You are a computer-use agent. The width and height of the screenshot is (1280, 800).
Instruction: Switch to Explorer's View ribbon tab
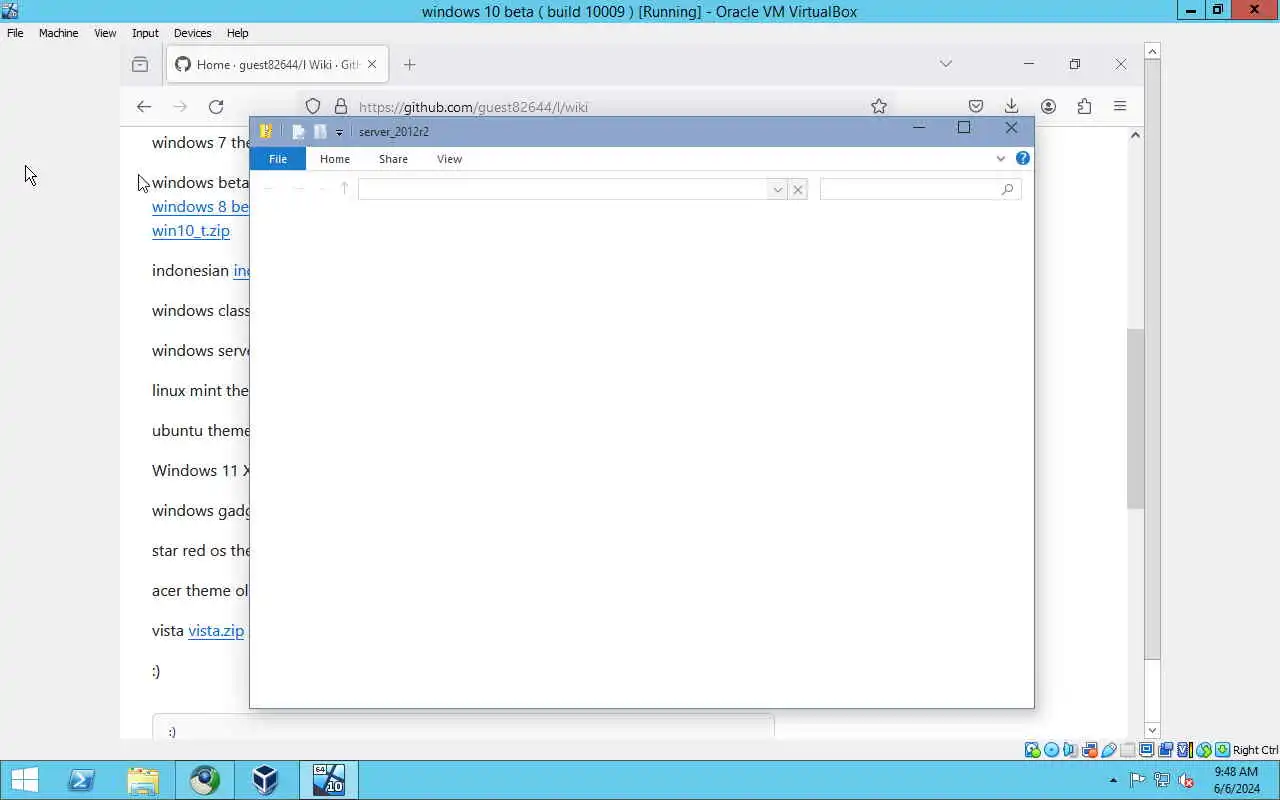click(x=449, y=159)
